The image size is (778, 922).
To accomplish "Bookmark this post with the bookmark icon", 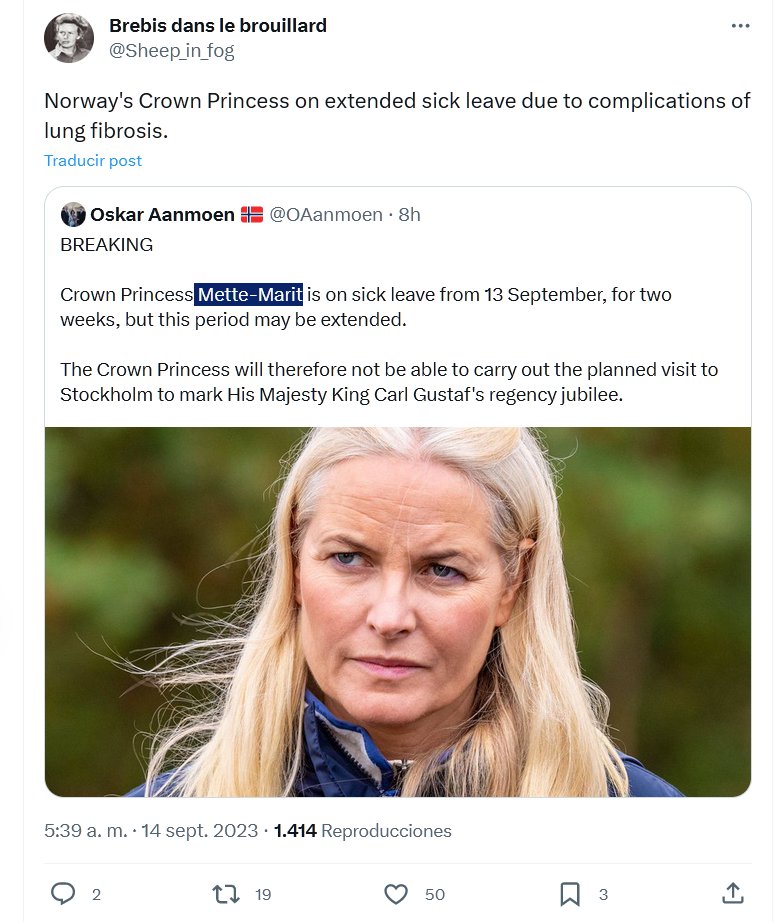I will (x=570, y=893).
